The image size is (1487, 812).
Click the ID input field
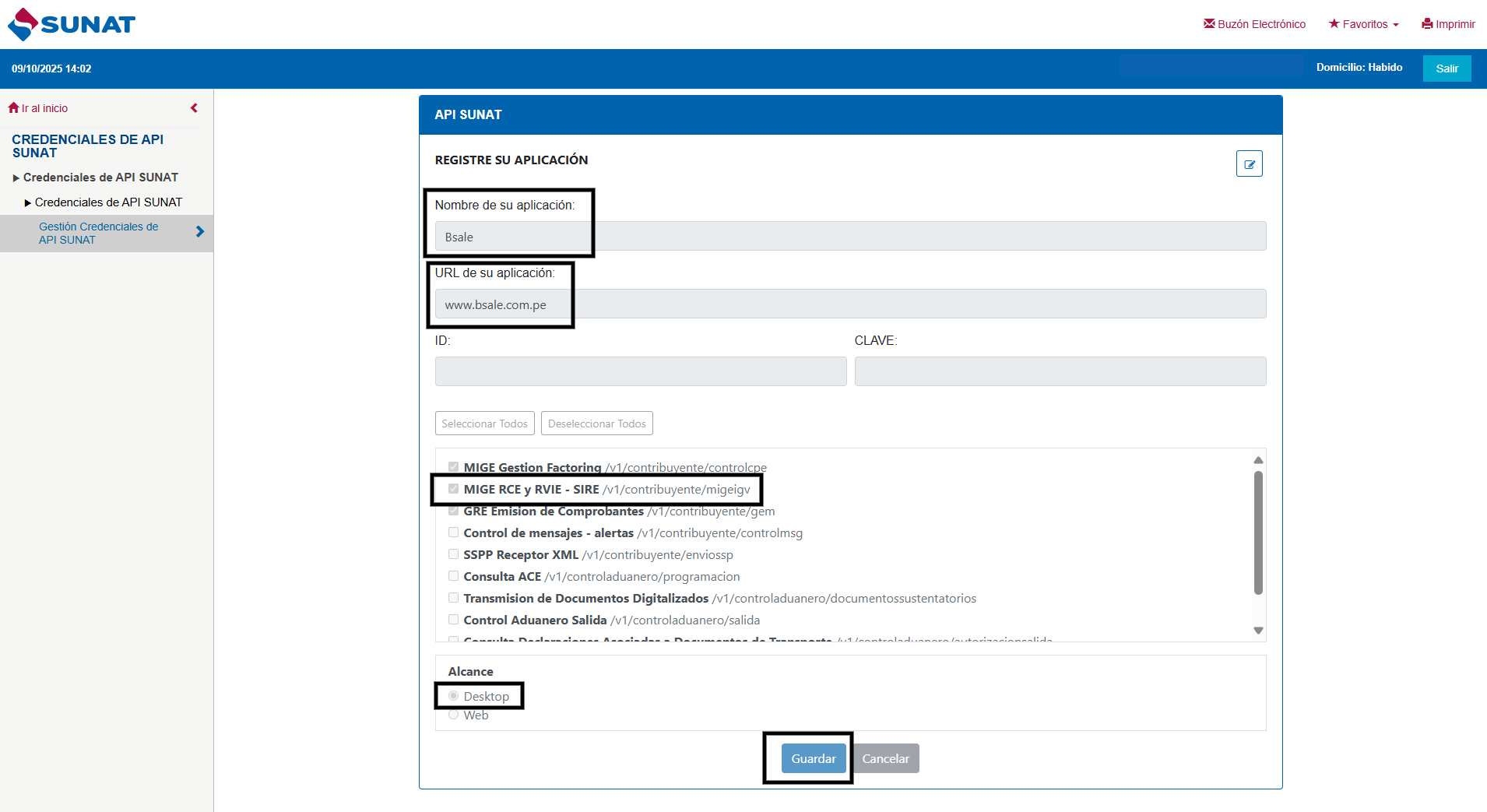coord(641,371)
